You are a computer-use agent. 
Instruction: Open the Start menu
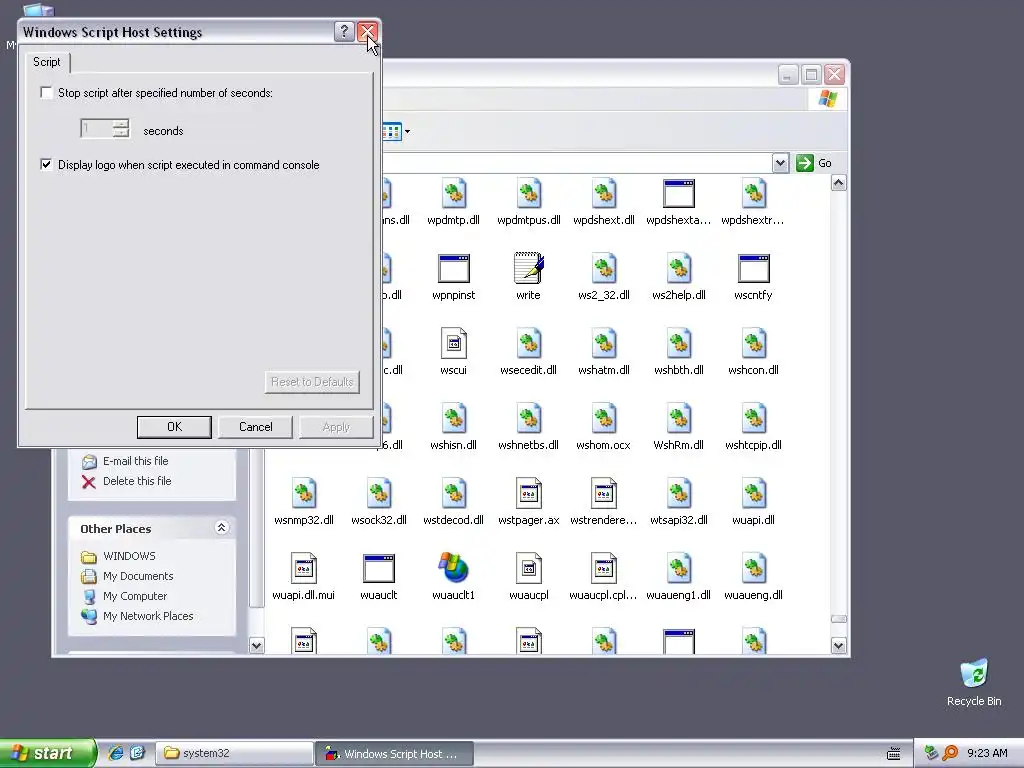pos(48,753)
